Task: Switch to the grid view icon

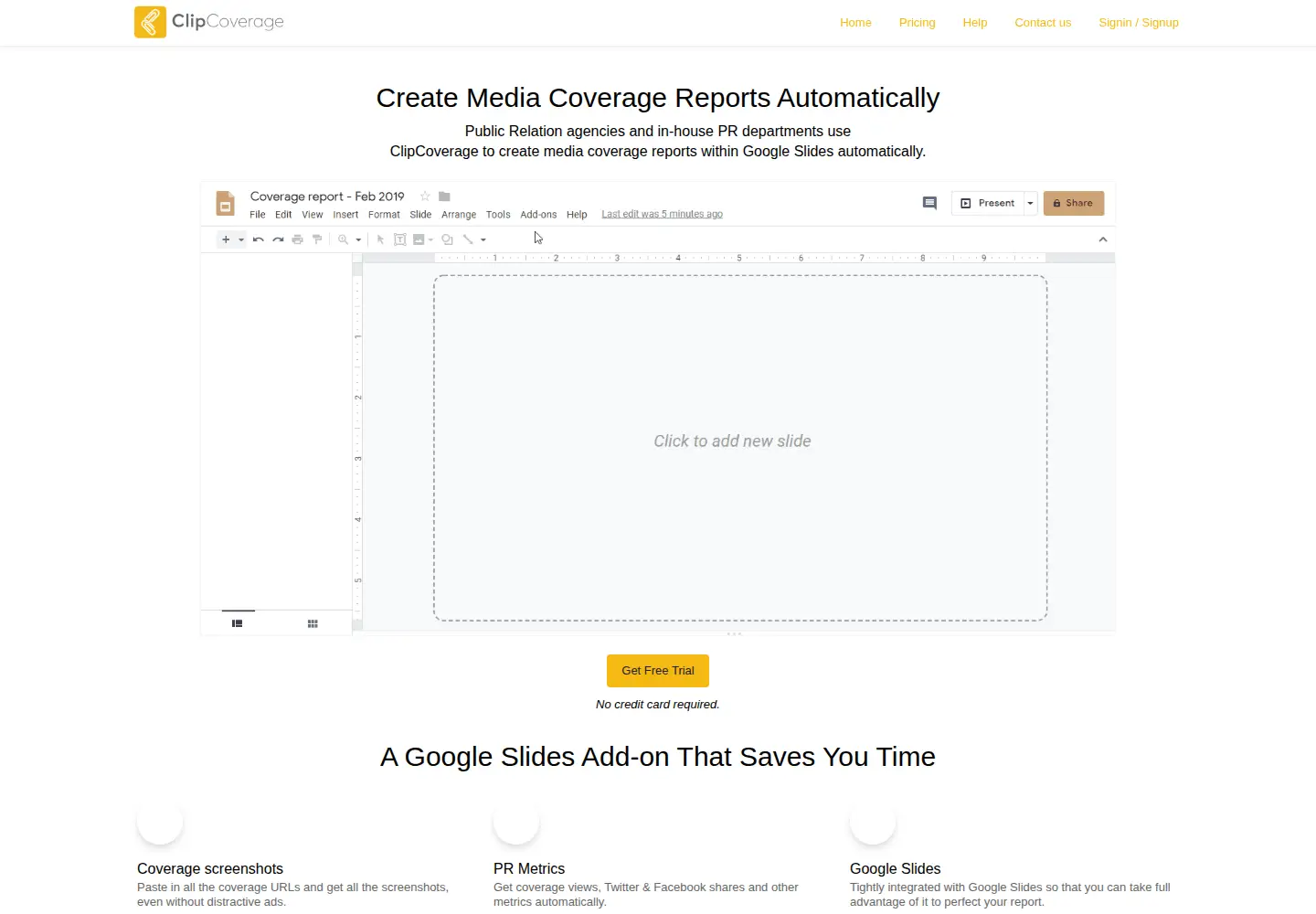Action: coord(313,623)
